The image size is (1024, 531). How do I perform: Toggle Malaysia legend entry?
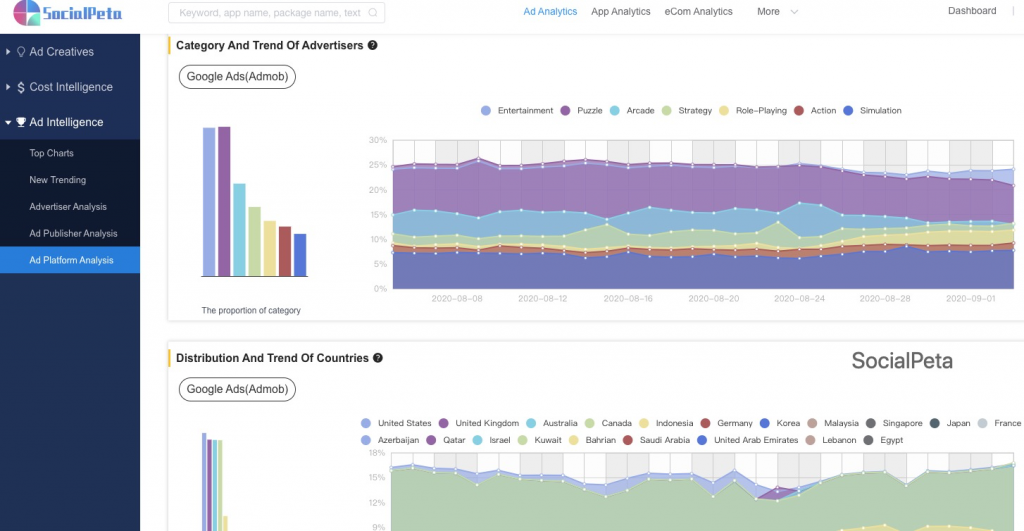pyautogui.click(x=833, y=423)
